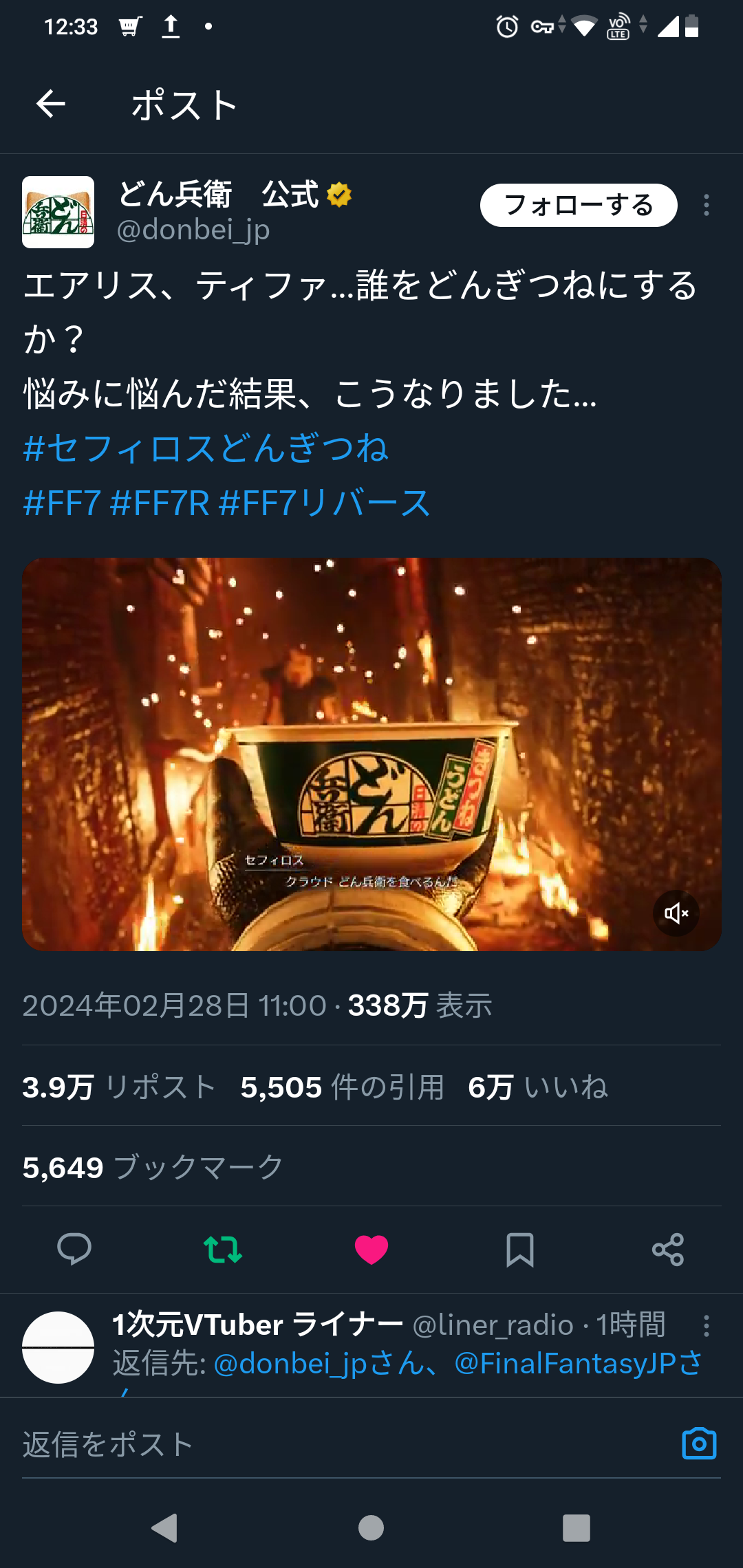View the 5,505 件の引用 list
The height and width of the screenshot is (1568, 743).
coord(342,1087)
